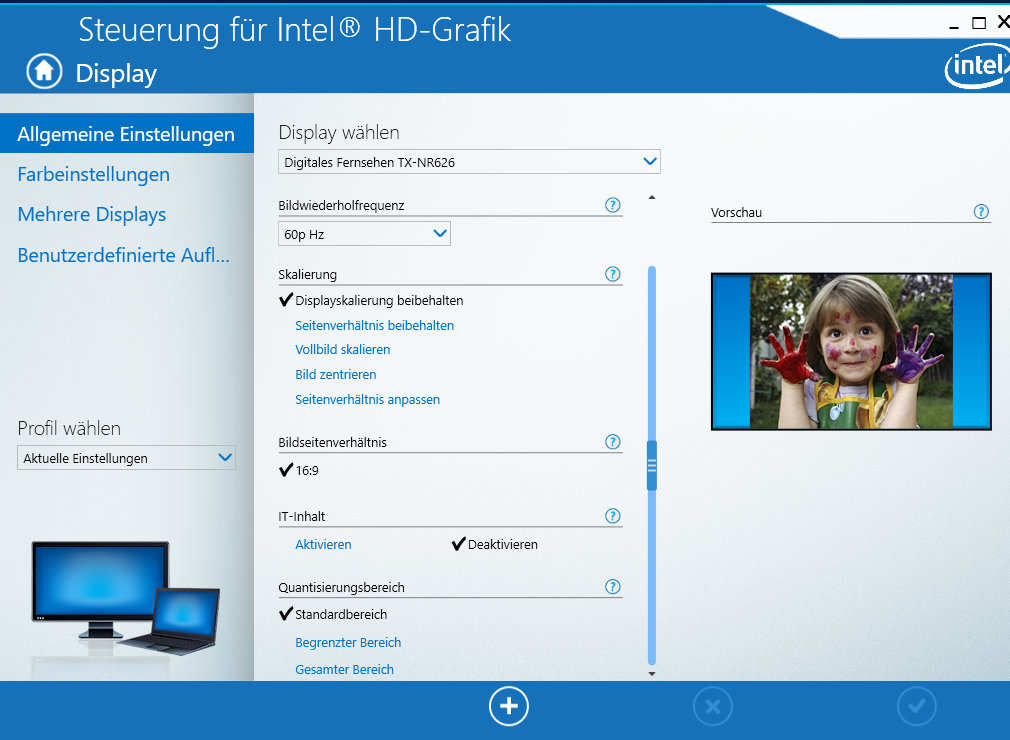1010x740 pixels.
Task: Click the cancel X icon in bottom bar
Action: point(713,707)
